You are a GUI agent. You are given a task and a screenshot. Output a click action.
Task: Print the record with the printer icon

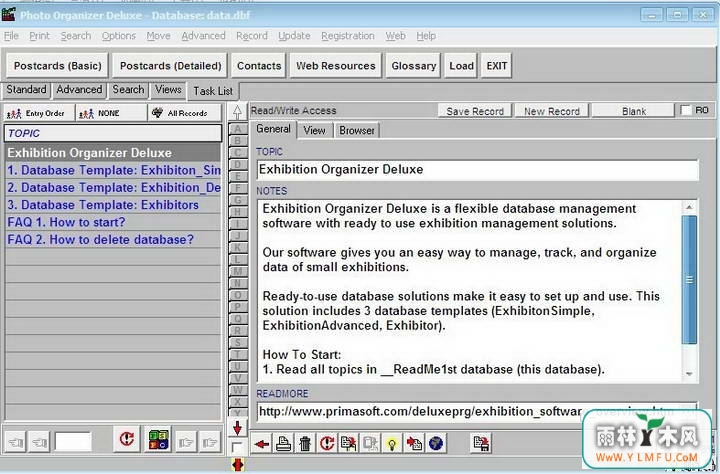(283, 444)
